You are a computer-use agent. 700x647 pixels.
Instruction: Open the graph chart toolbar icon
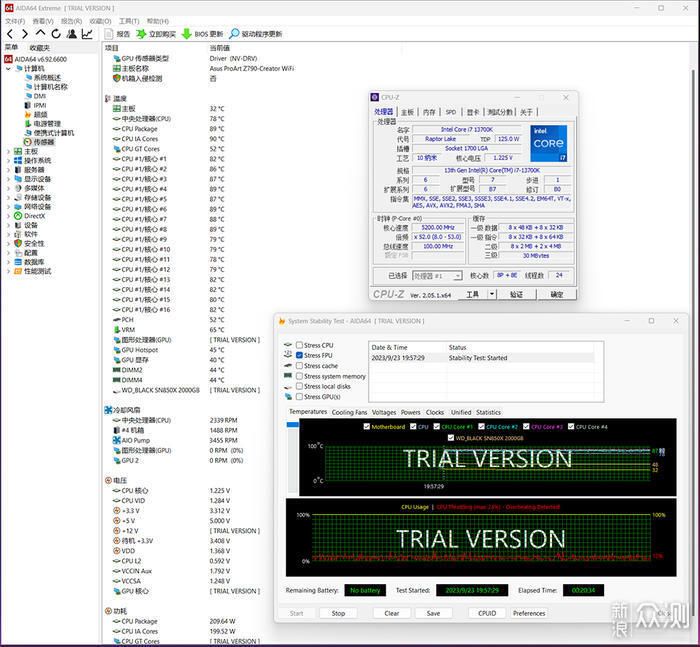pyautogui.click(x=87, y=34)
